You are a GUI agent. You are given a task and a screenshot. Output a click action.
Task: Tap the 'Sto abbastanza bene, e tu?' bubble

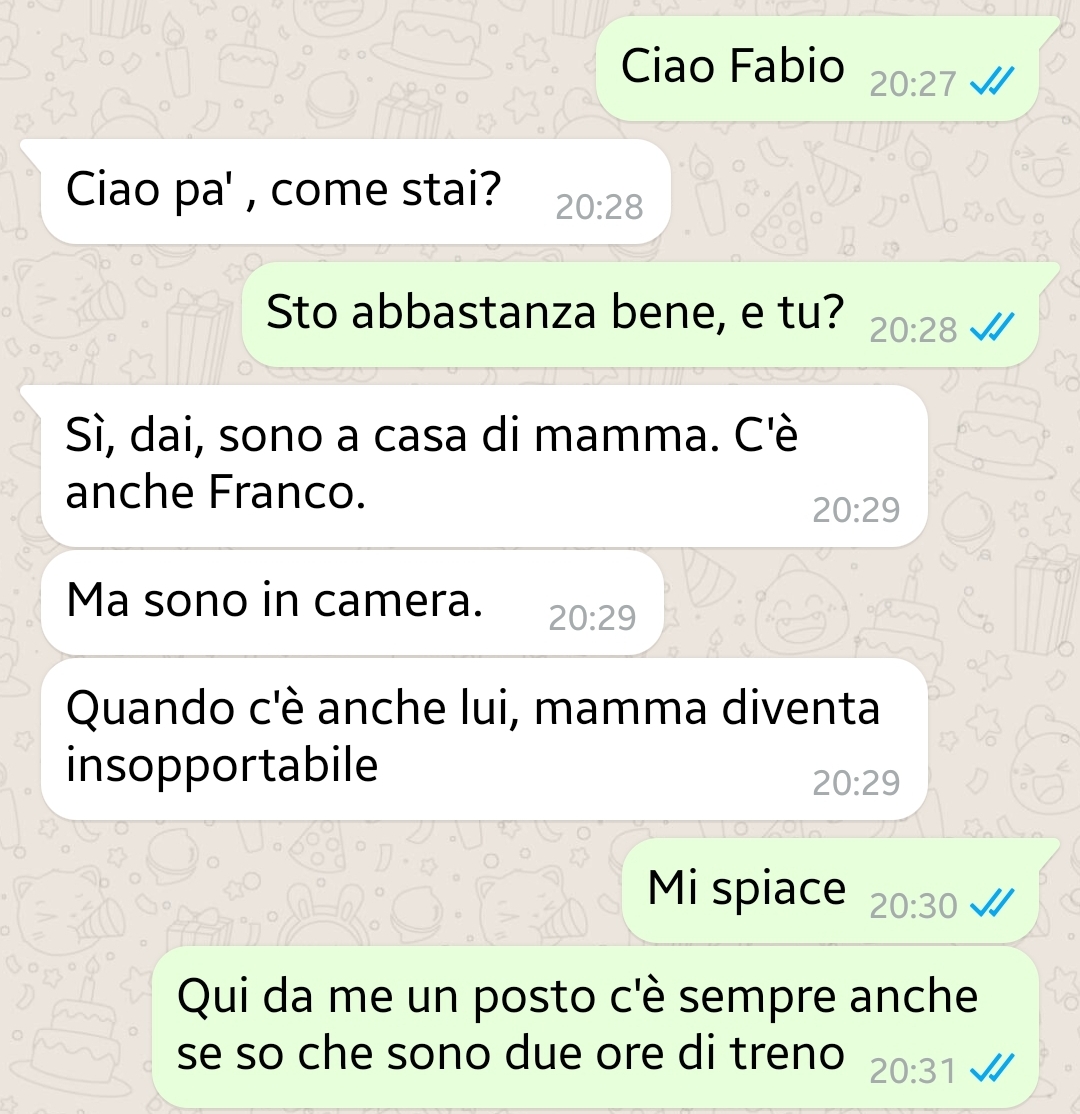[x=640, y=315]
